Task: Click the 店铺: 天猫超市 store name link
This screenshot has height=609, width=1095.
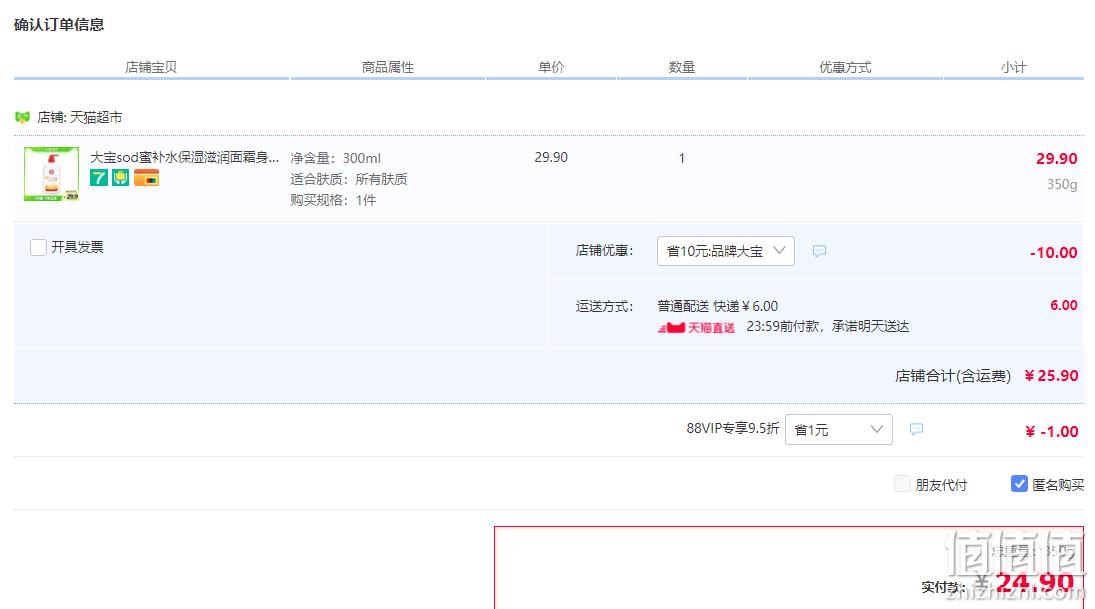Action: point(80,117)
